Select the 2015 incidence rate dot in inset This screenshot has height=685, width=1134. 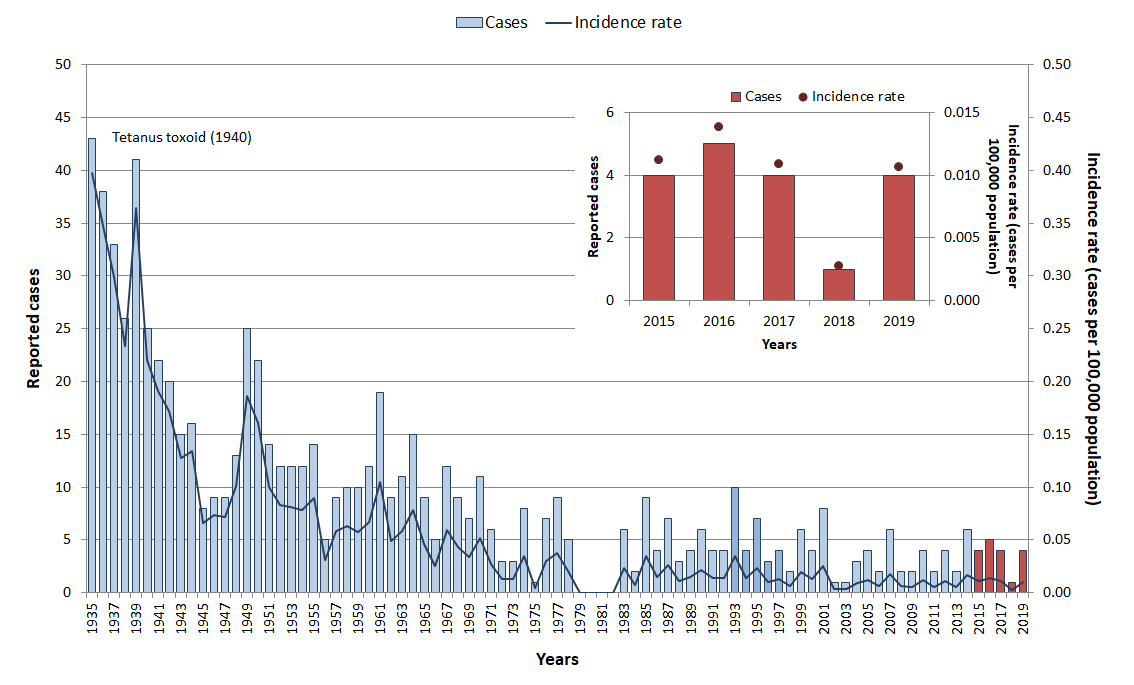658,159
